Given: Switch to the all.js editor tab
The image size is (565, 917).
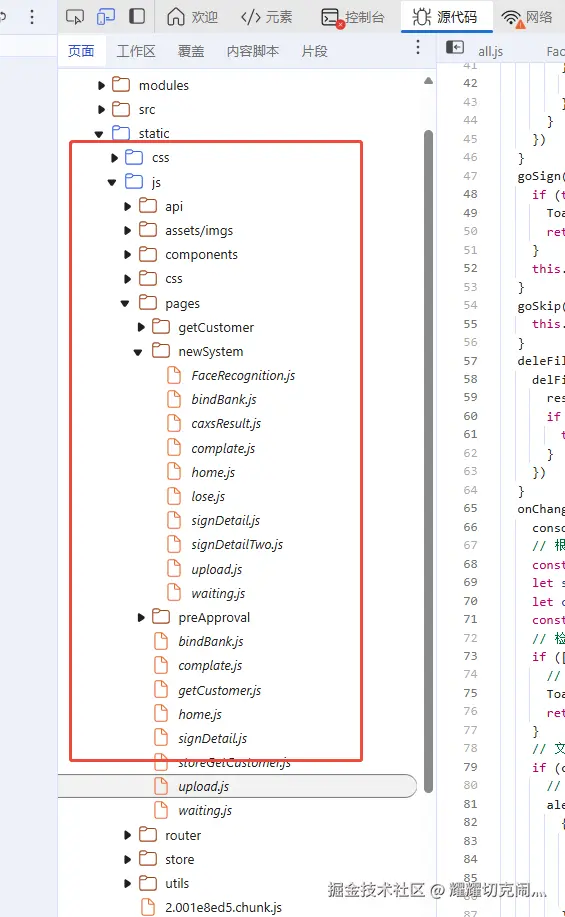Looking at the screenshot, I should click(x=490, y=51).
